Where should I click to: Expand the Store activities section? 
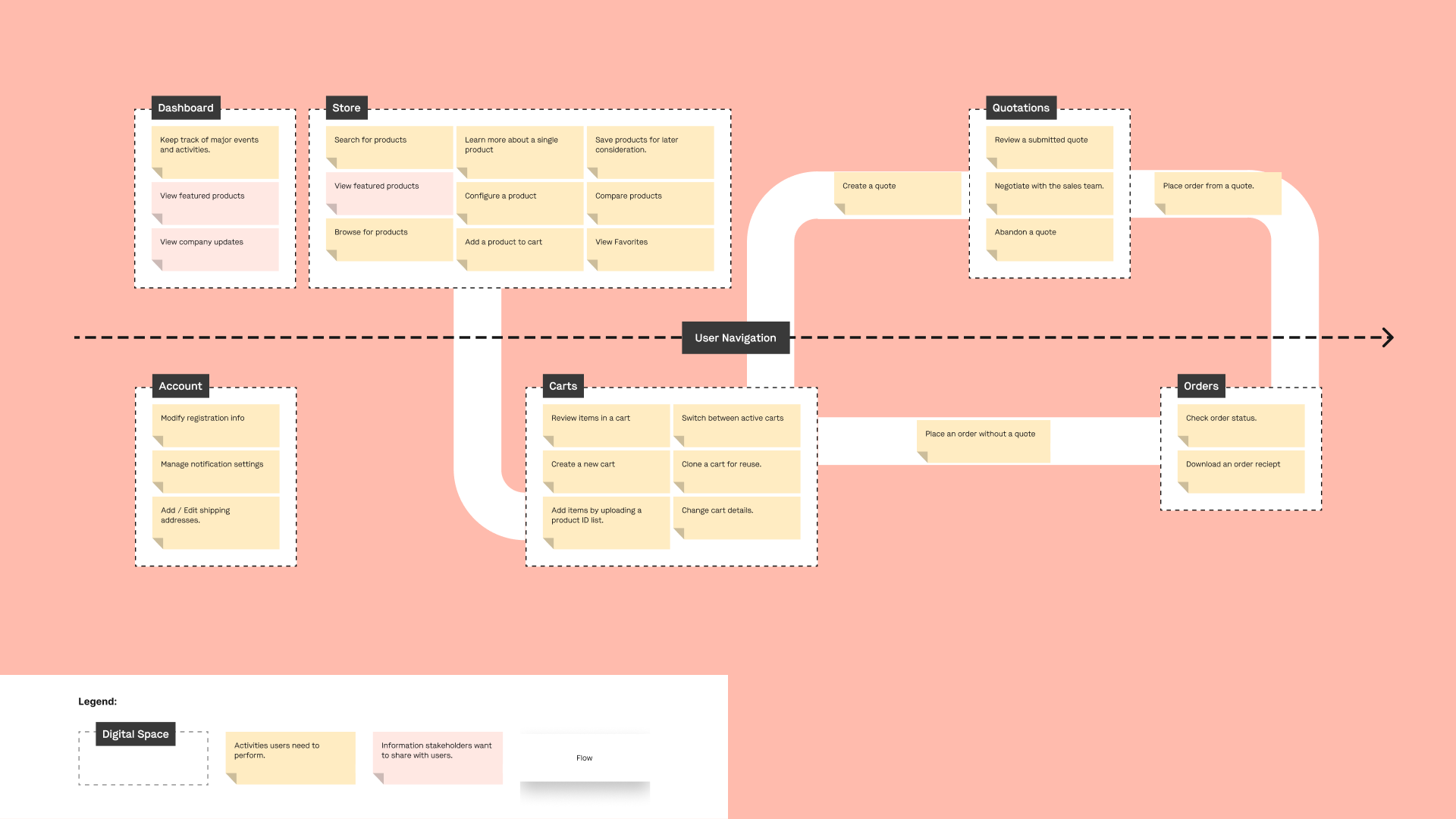click(346, 108)
